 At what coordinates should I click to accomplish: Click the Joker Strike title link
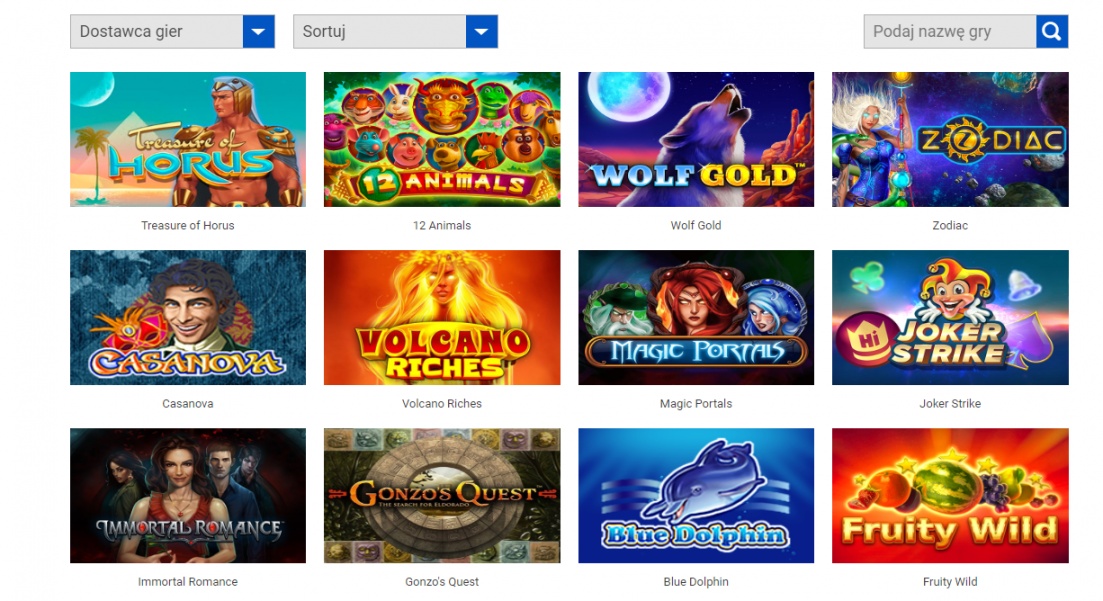click(950, 403)
